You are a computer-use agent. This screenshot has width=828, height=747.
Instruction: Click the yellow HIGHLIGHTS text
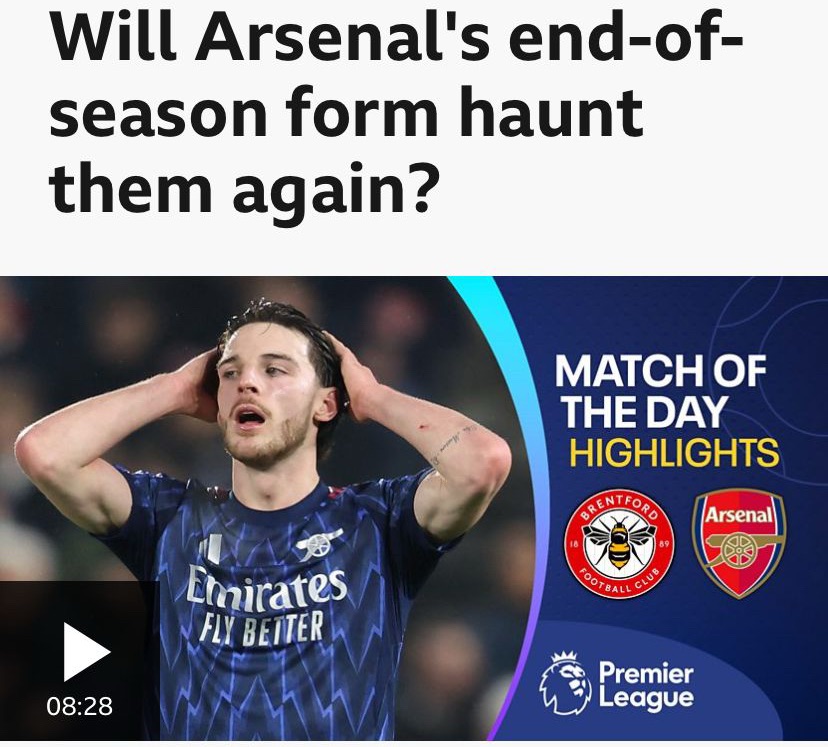pos(675,453)
